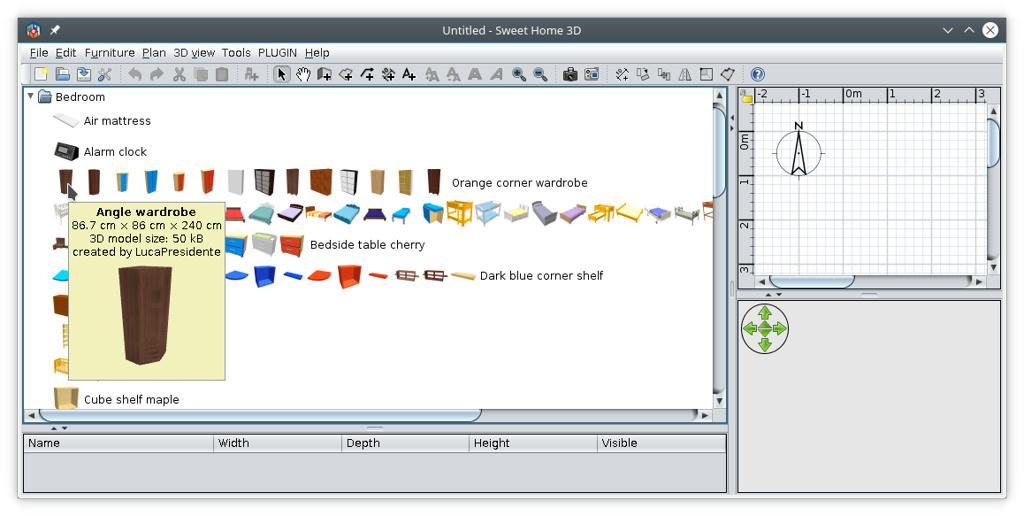
Task: Select the Dark blue corner shelf label
Action: tap(541, 276)
